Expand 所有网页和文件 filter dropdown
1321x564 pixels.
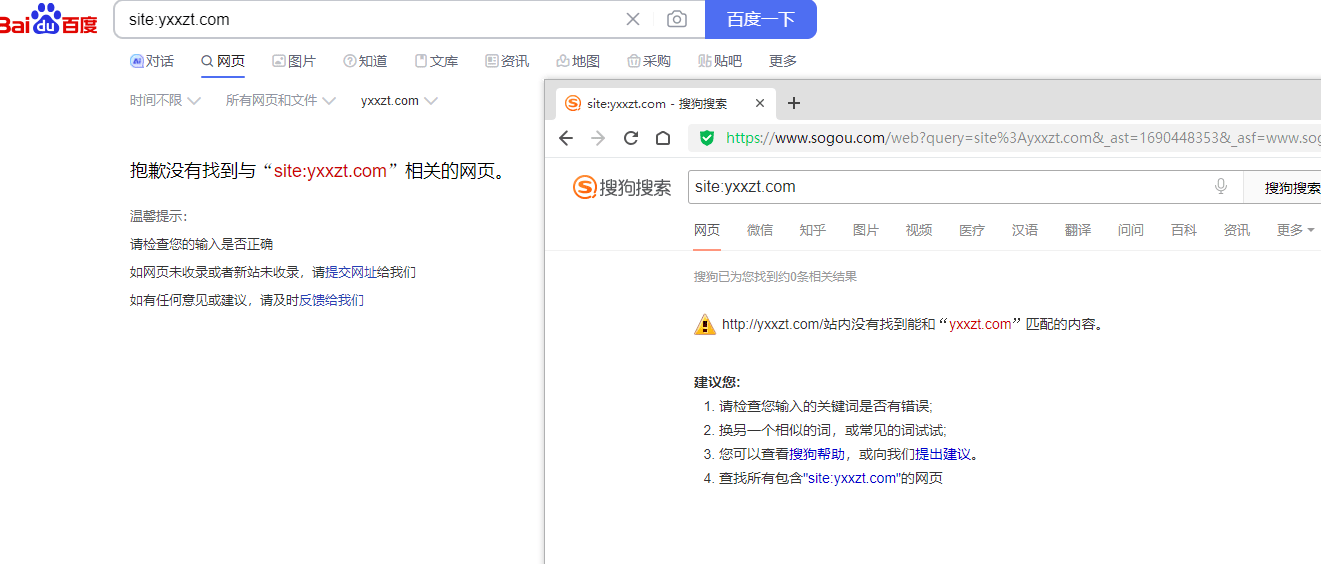281,100
